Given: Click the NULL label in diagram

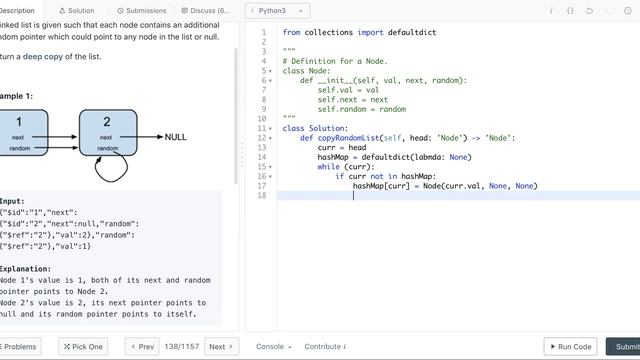Looking at the screenshot, I should coord(176,137).
